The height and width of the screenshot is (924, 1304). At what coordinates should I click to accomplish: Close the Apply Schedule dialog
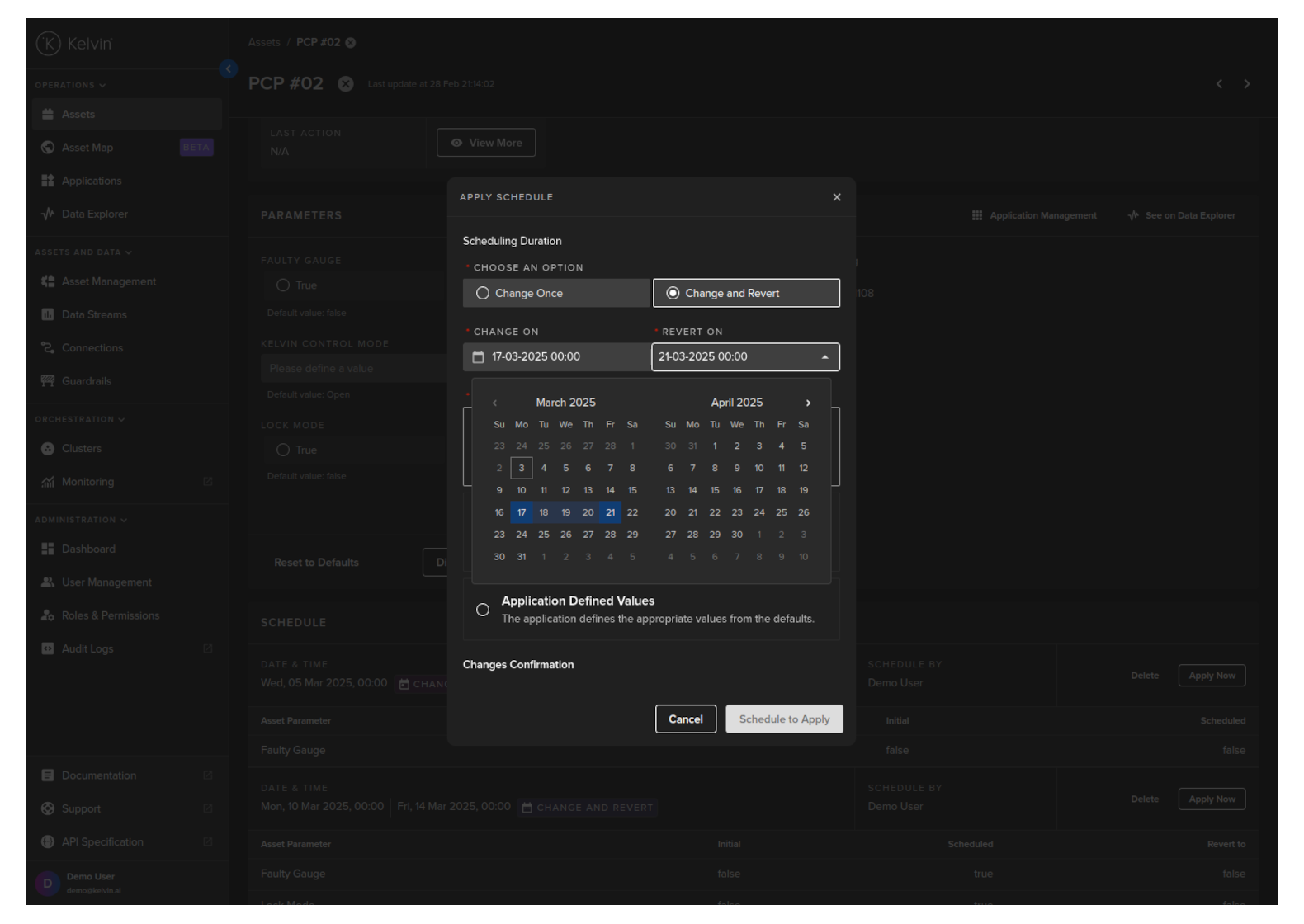click(837, 197)
